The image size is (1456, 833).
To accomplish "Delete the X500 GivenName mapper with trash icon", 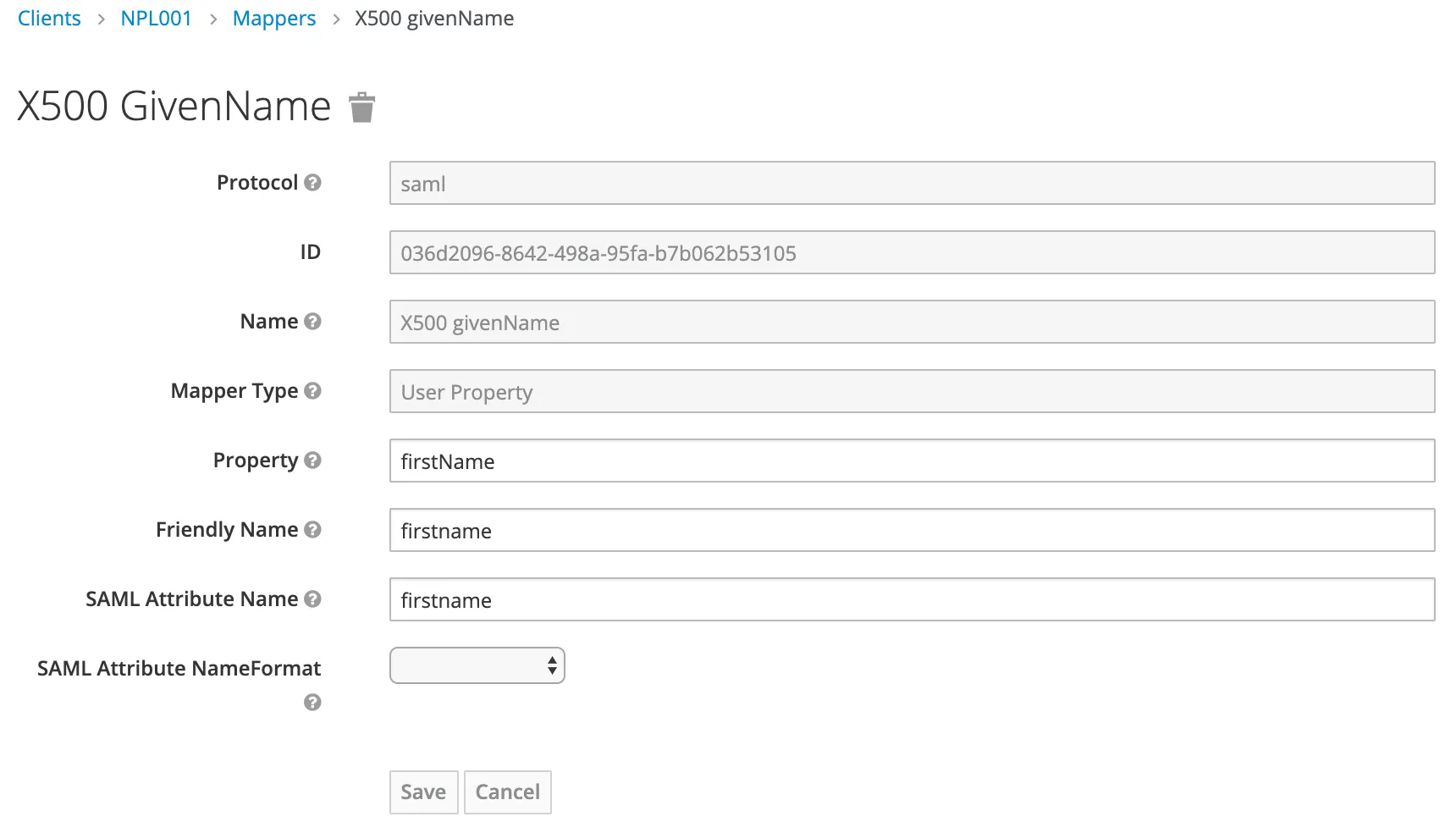I will click(x=362, y=108).
